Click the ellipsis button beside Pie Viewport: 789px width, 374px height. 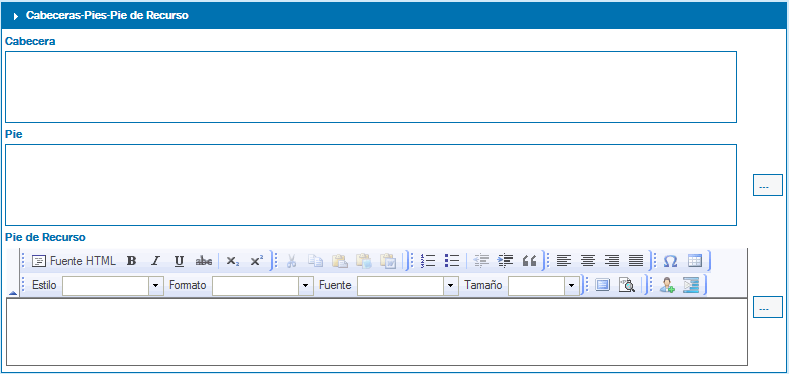[x=768, y=185]
